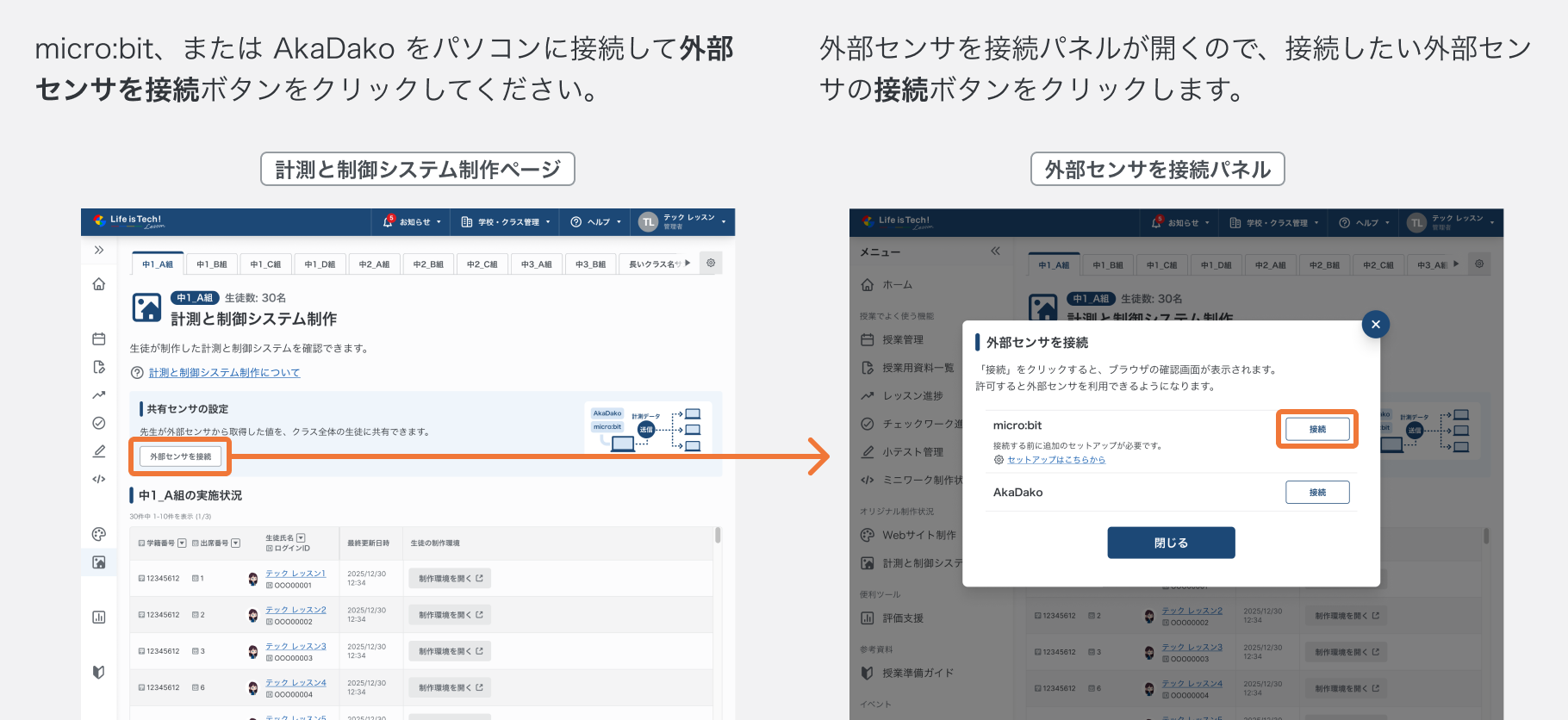Open the 学籍番号 column sort dropdown
The height and width of the screenshot is (720, 1568).
pyautogui.click(x=182, y=543)
